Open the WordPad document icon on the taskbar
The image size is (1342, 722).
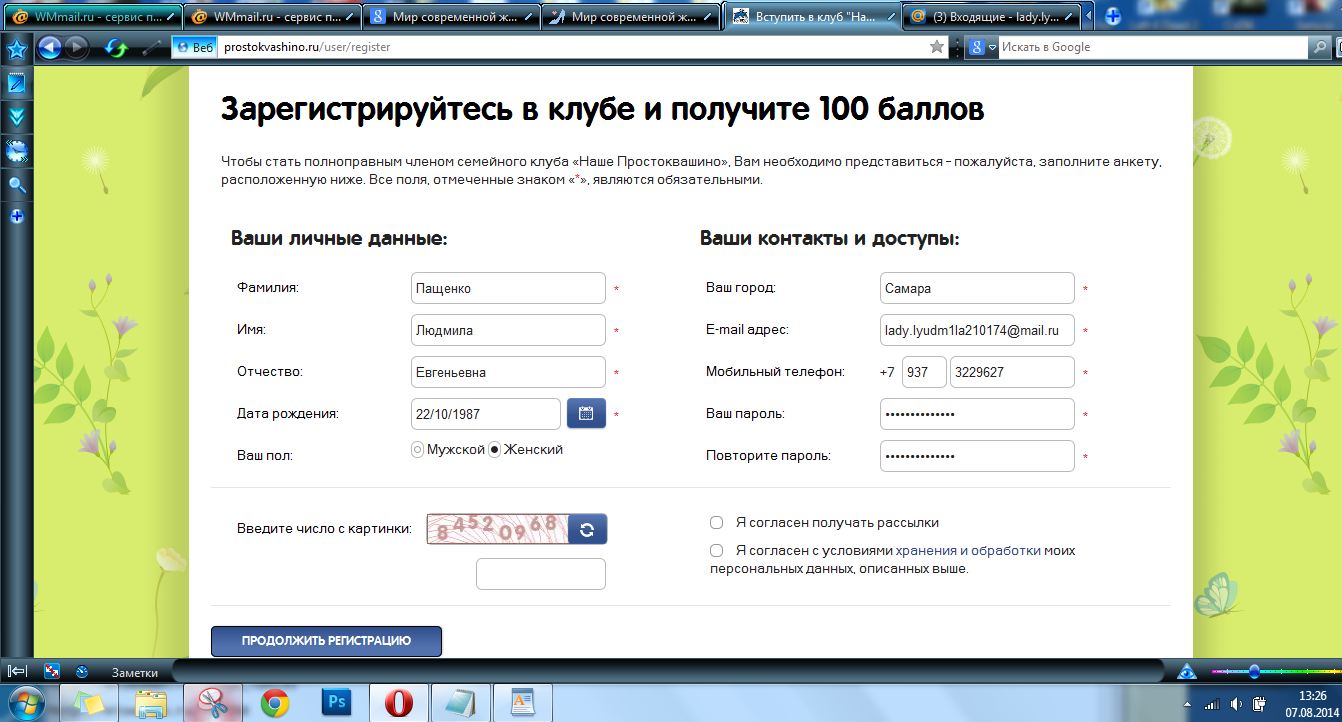[522, 703]
